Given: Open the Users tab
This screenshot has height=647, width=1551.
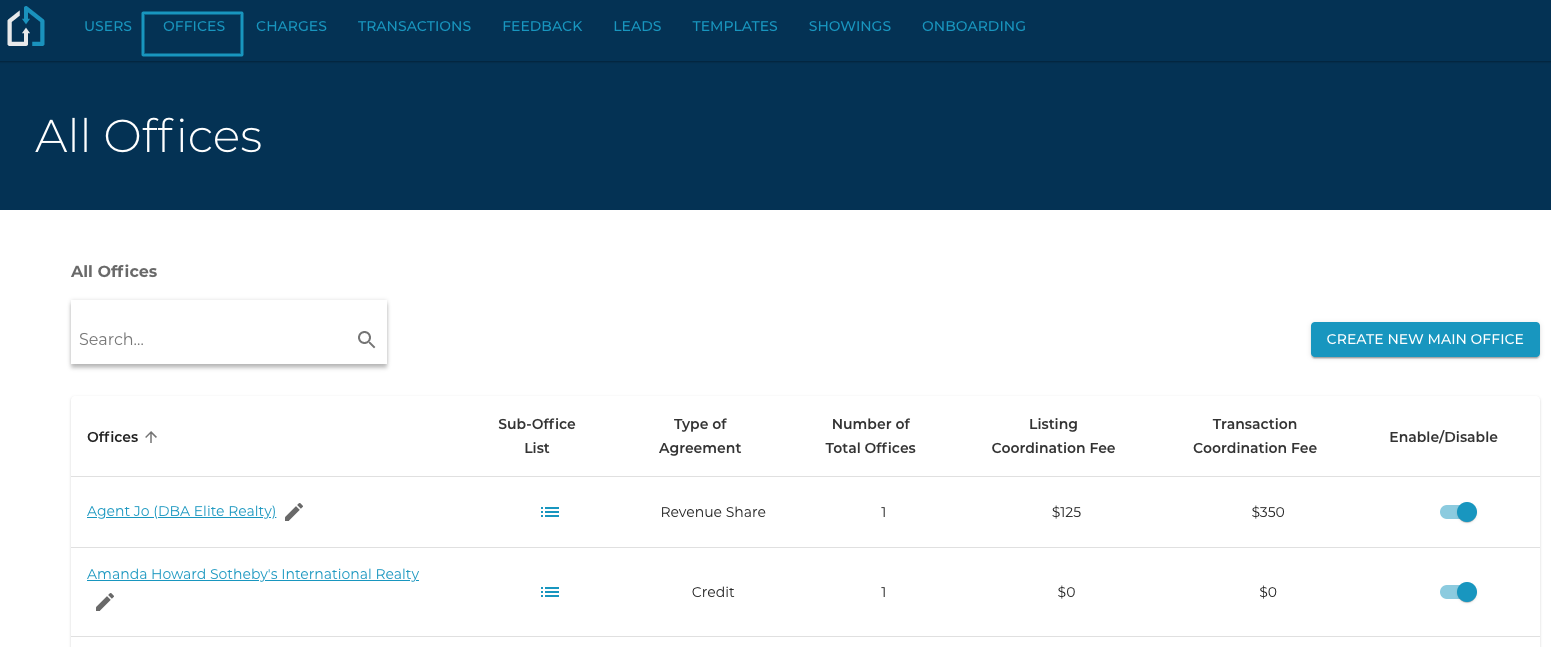Looking at the screenshot, I should [108, 26].
